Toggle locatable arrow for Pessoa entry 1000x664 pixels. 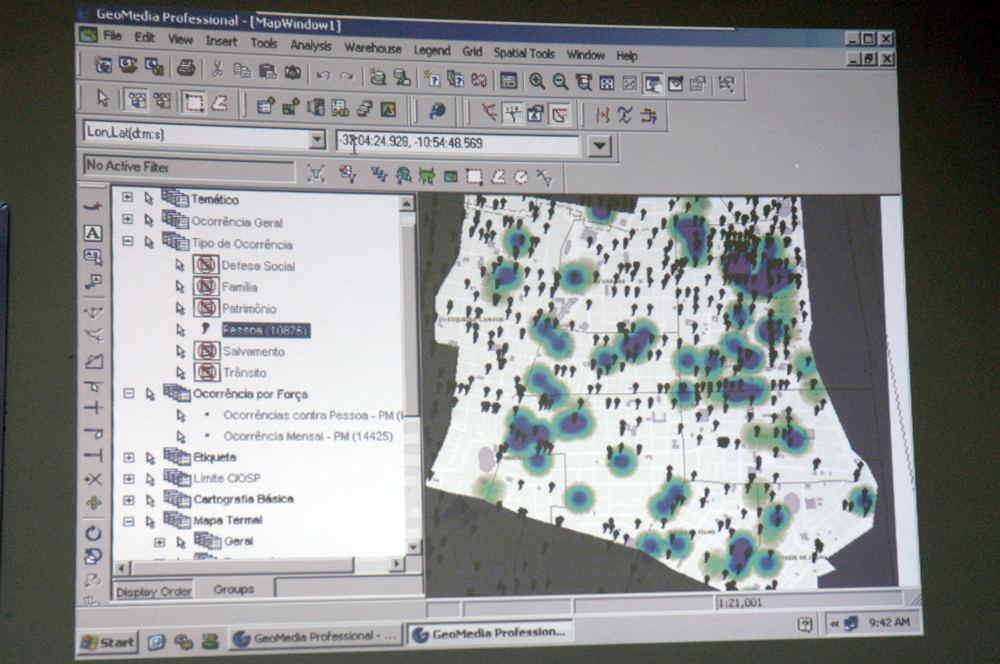(180, 330)
